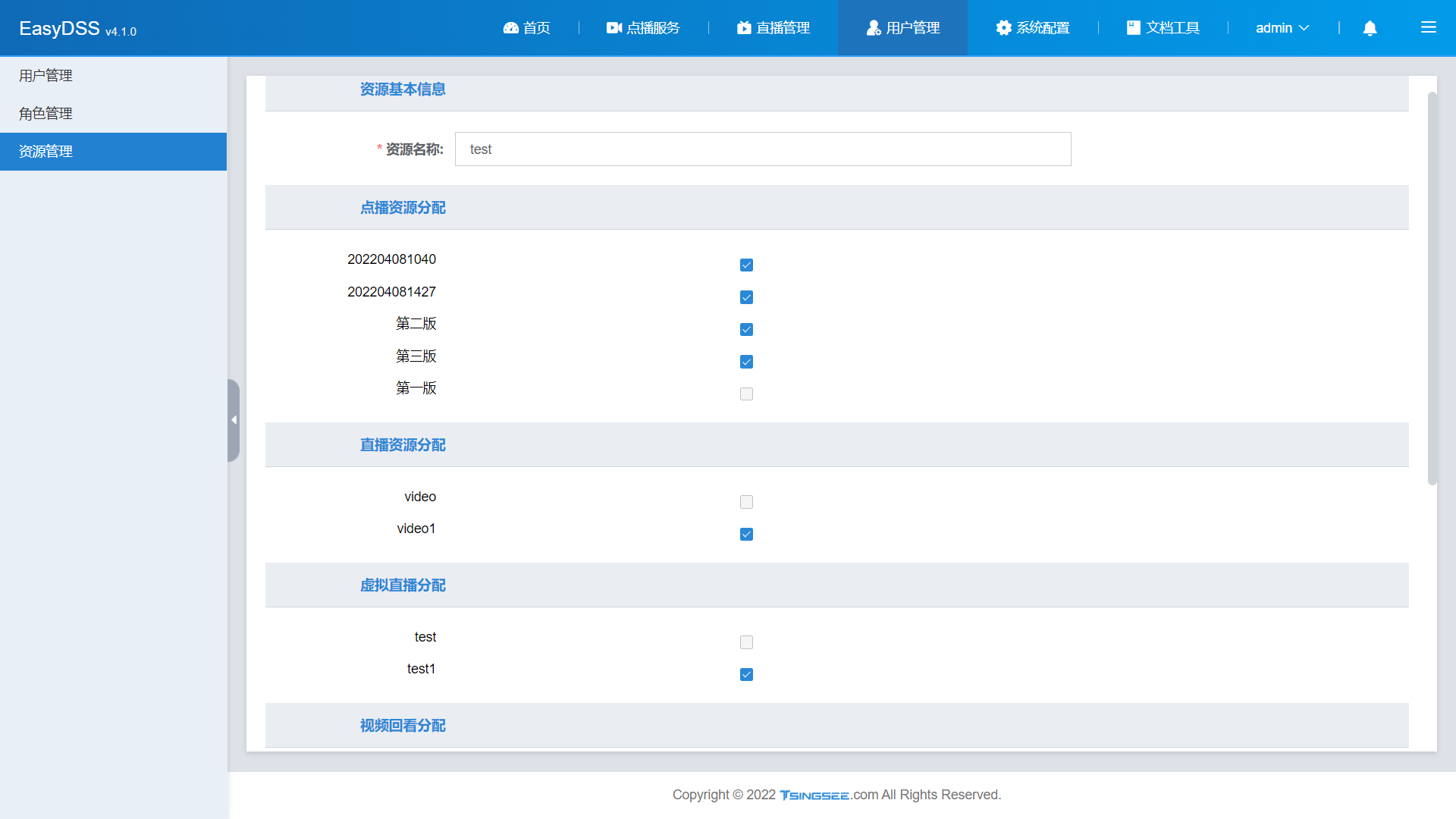The width and height of the screenshot is (1456, 819).
Task: Open 角色管理 in the sidebar
Action: 45,114
